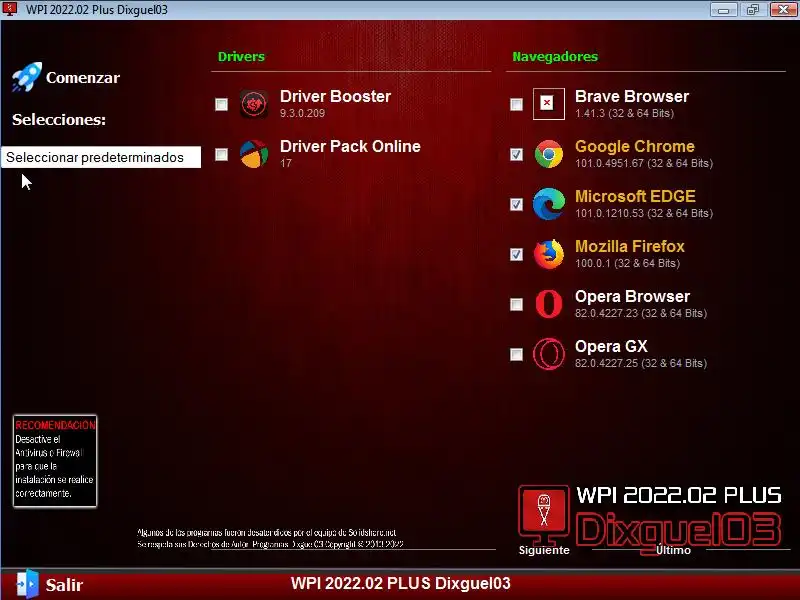Check the Opera Browser checkbox

click(x=516, y=304)
